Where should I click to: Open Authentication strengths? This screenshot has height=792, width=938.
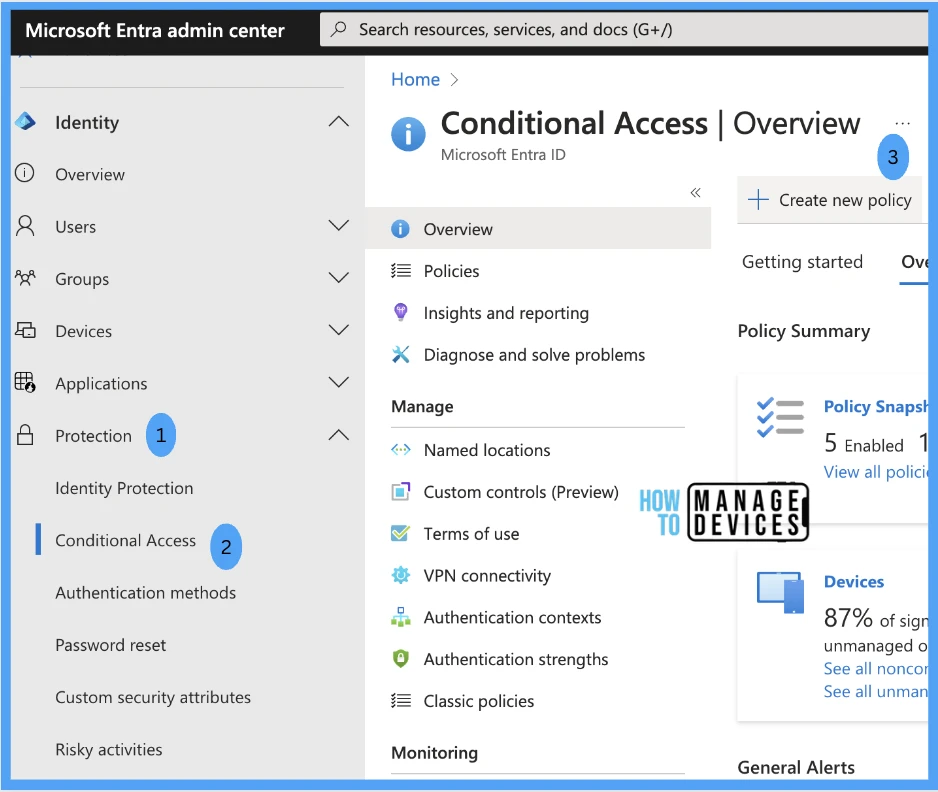[516, 659]
